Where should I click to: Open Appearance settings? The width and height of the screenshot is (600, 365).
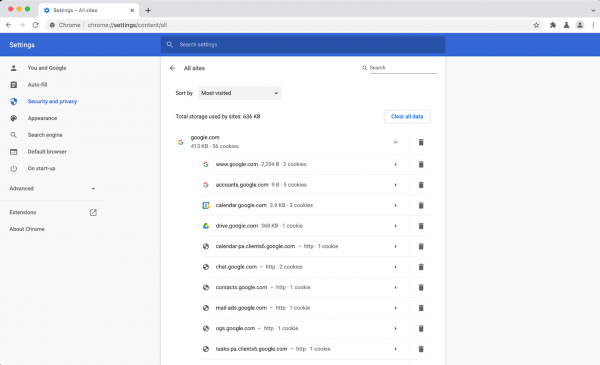(42, 118)
